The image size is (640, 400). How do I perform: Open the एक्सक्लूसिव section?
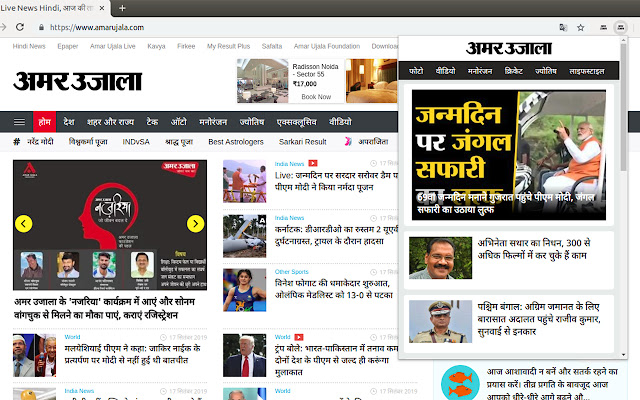(x=297, y=122)
